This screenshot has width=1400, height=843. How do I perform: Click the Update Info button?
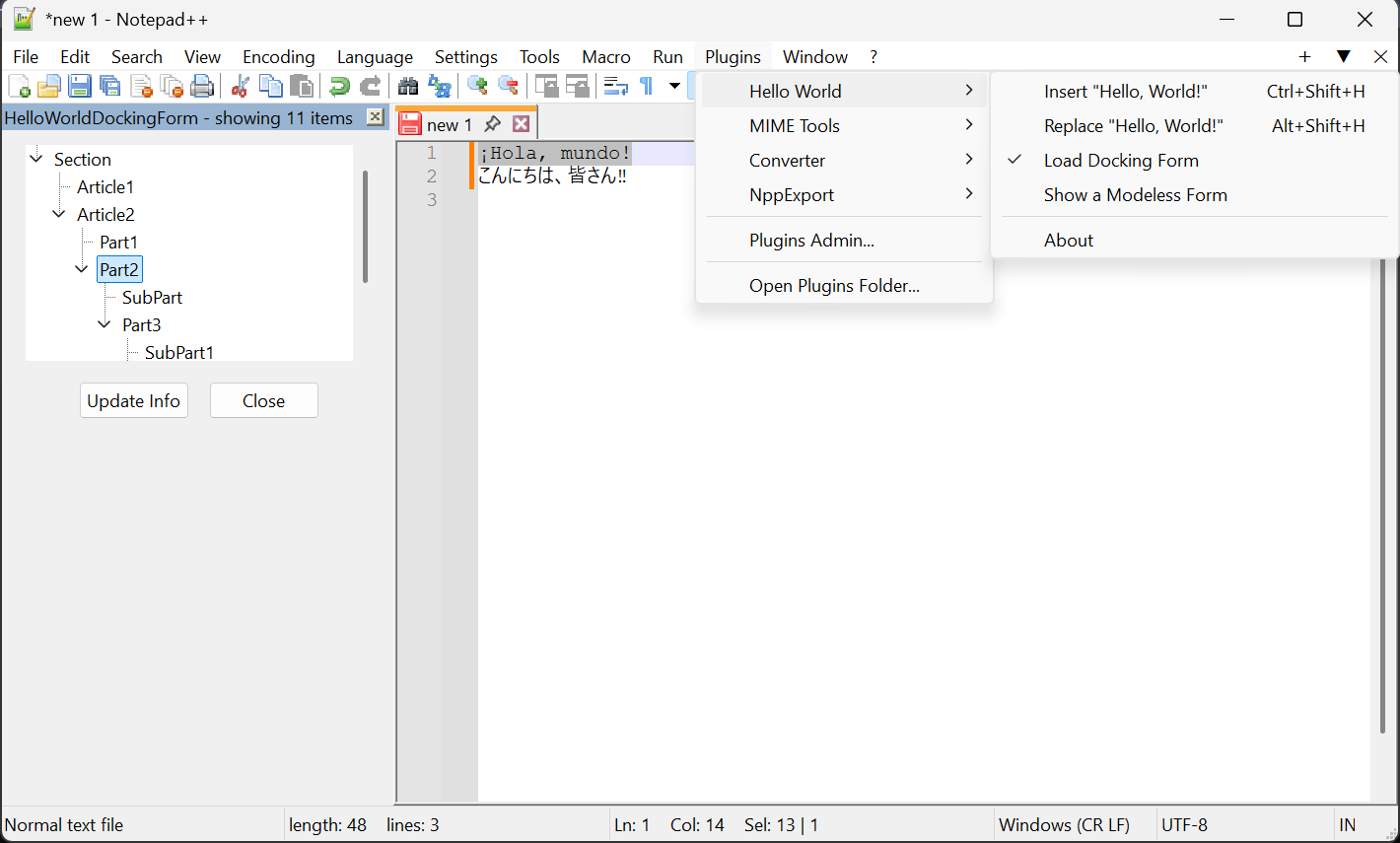(x=134, y=400)
